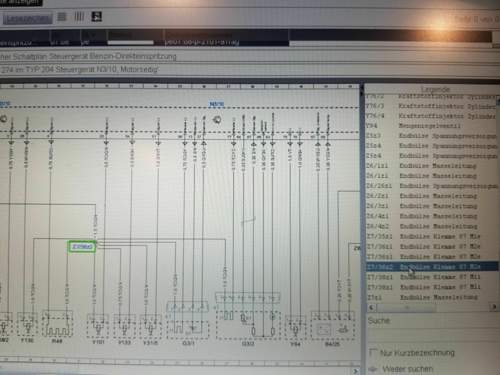Viewport: 500px width, 375px height.
Task: Select the R48 heater element symbol
Action: point(57,324)
